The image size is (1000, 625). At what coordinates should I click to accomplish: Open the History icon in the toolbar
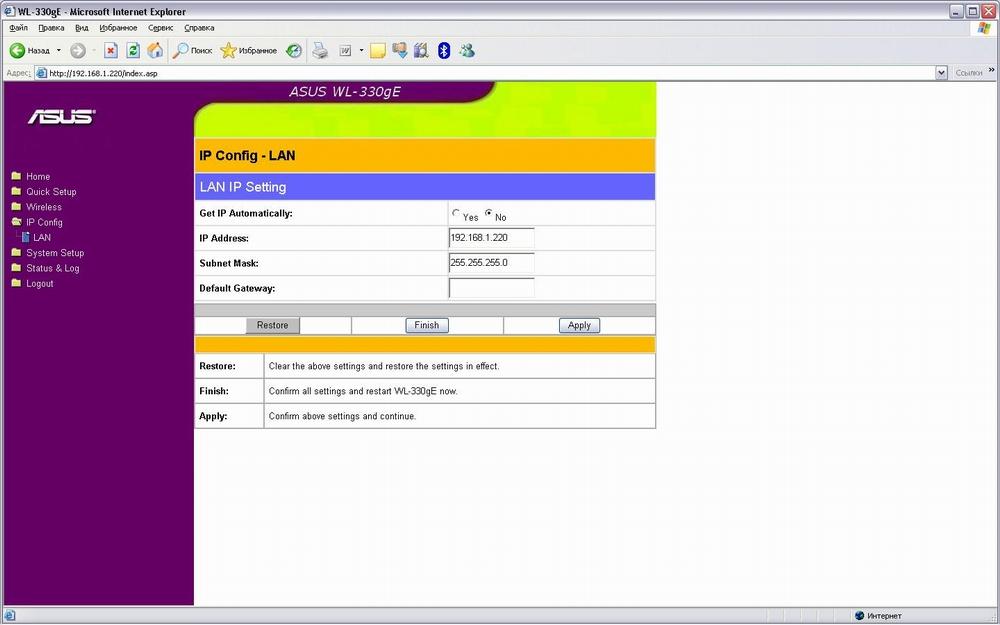click(x=293, y=50)
